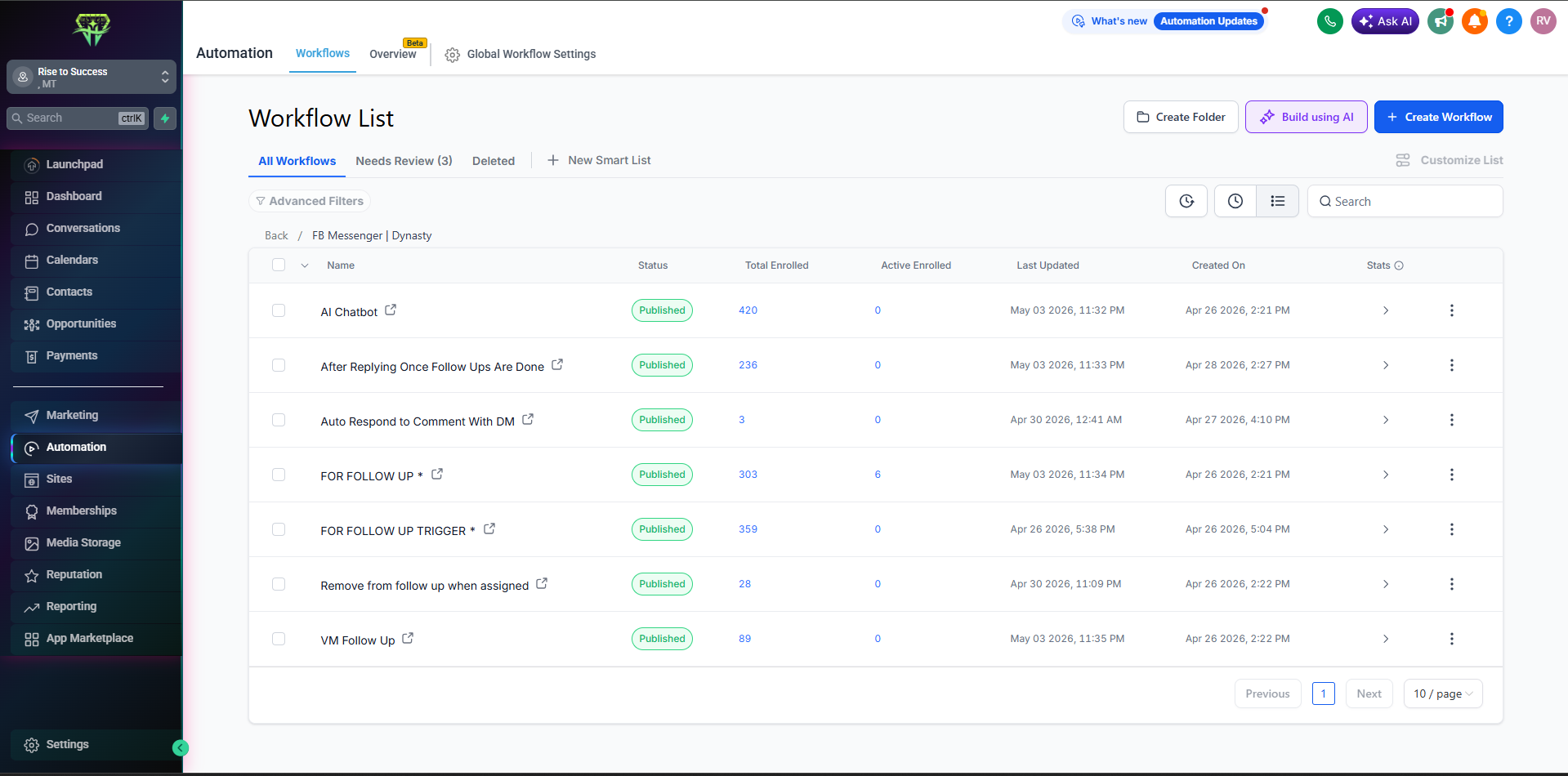Open AI Chatbot workflow in new tab icon
Viewport: 1568px width, 776px height.
(x=391, y=310)
